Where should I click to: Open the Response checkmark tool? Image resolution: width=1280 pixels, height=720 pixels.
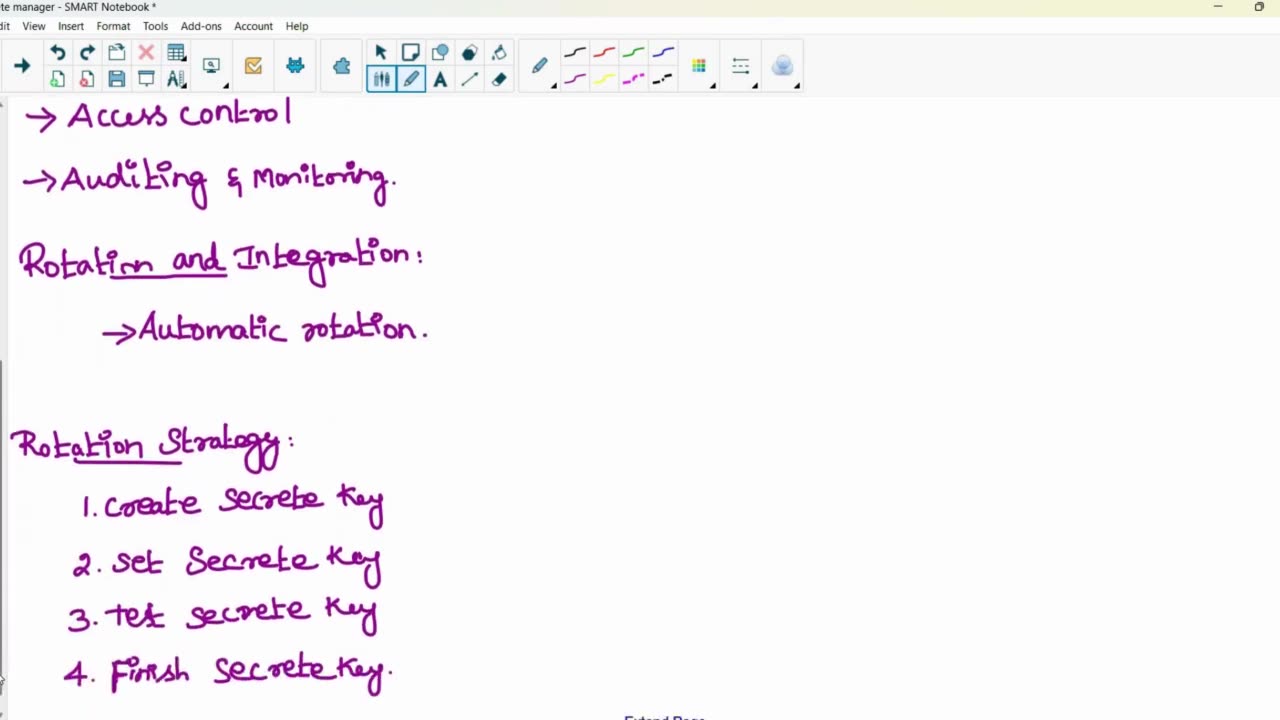[253, 66]
